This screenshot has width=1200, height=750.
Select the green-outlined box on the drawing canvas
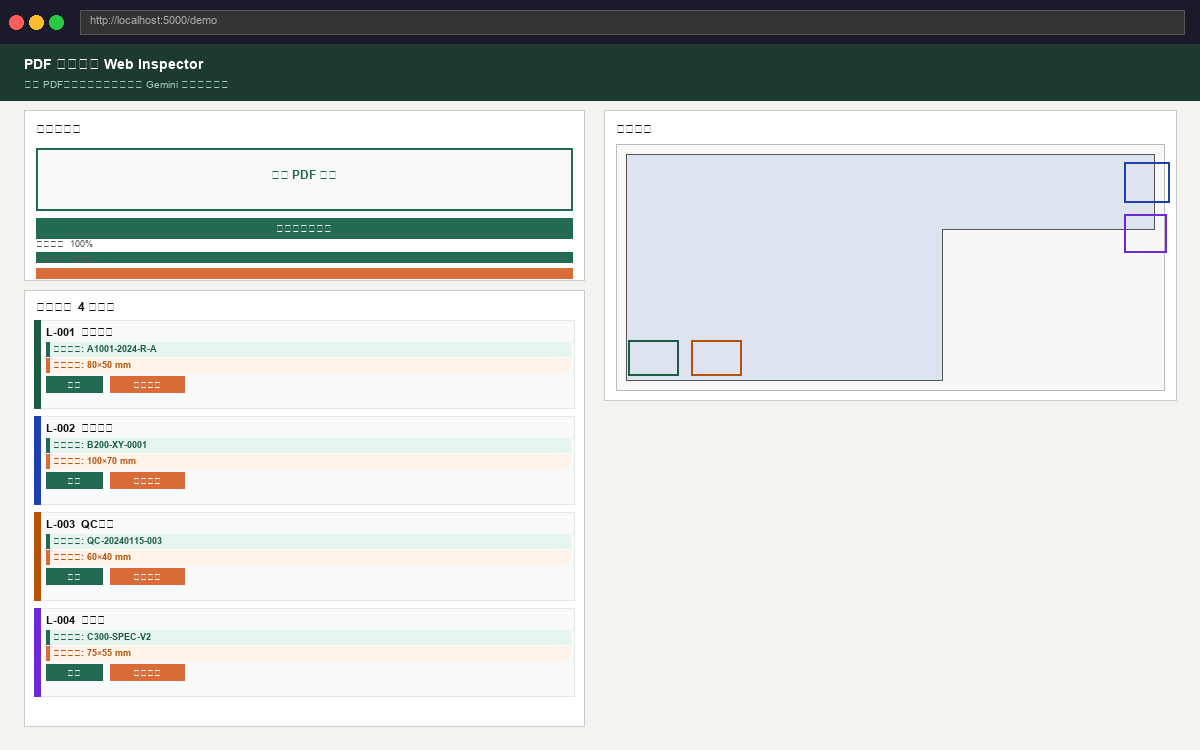tap(653, 358)
